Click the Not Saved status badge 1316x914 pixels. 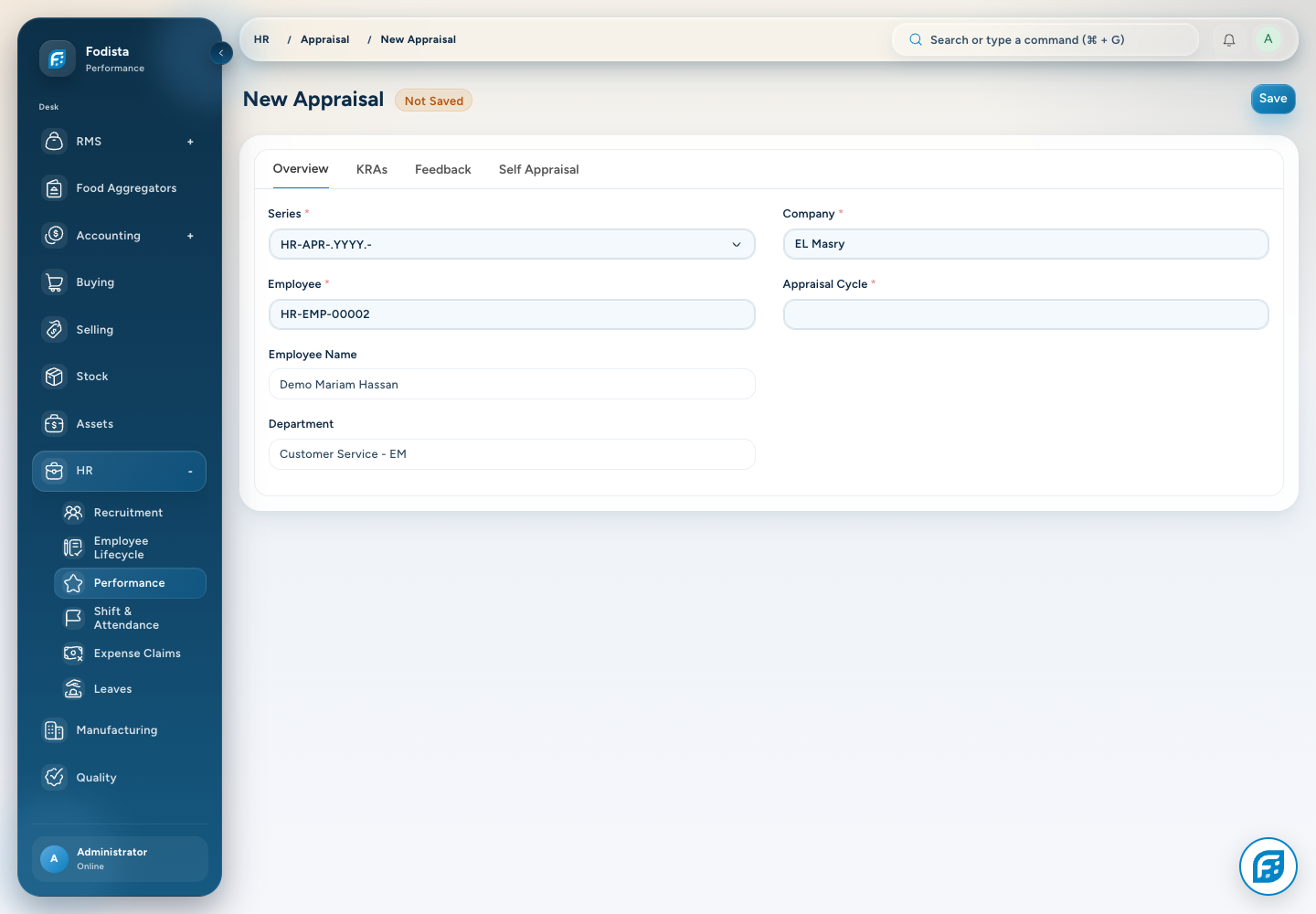(434, 101)
